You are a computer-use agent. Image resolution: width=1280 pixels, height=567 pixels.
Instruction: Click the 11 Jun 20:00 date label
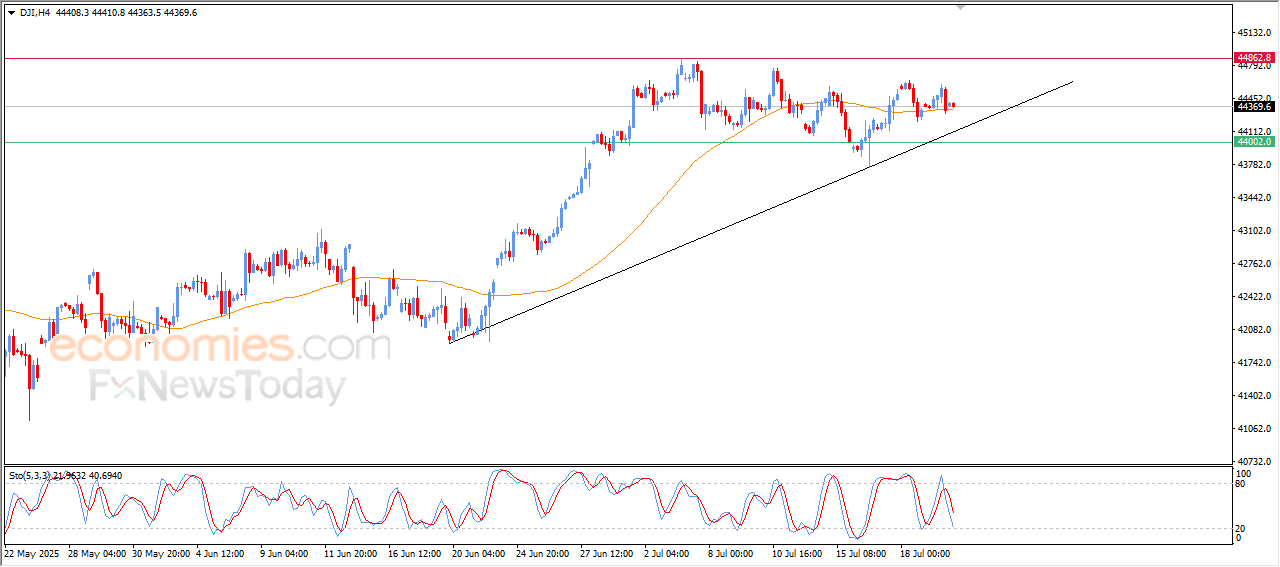tap(351, 553)
